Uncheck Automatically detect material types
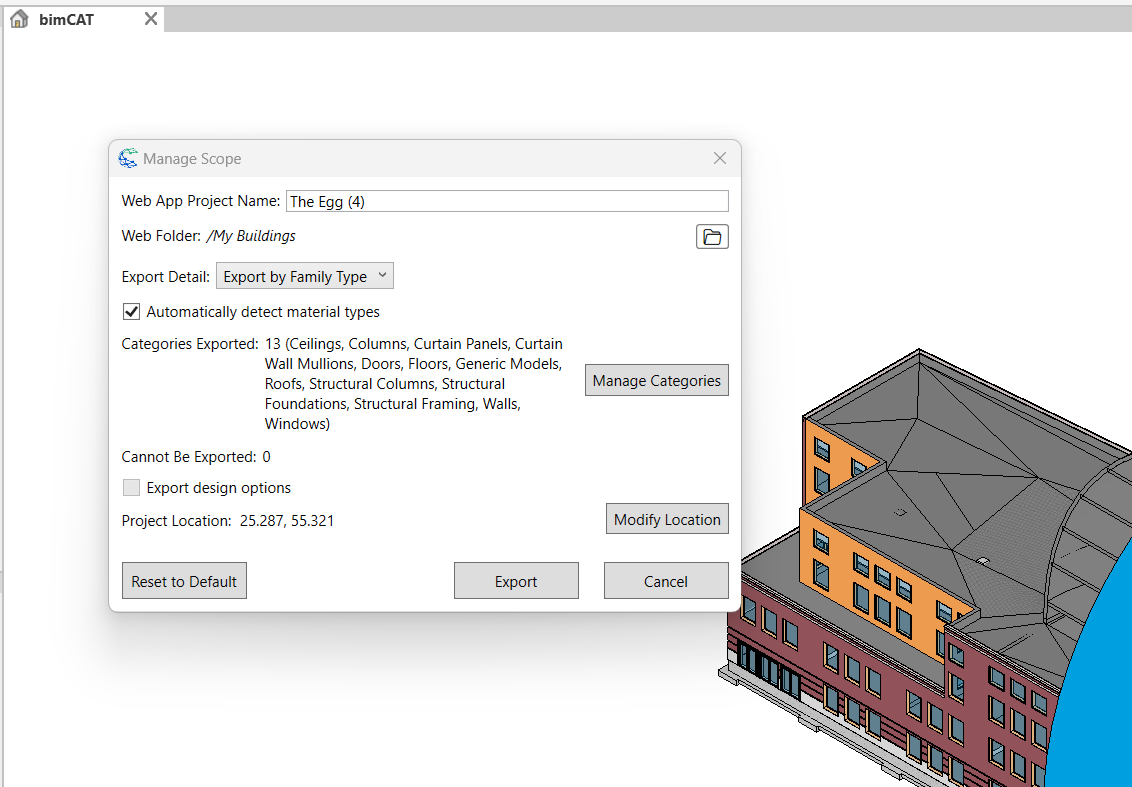The height and width of the screenshot is (787, 1132). (x=131, y=312)
